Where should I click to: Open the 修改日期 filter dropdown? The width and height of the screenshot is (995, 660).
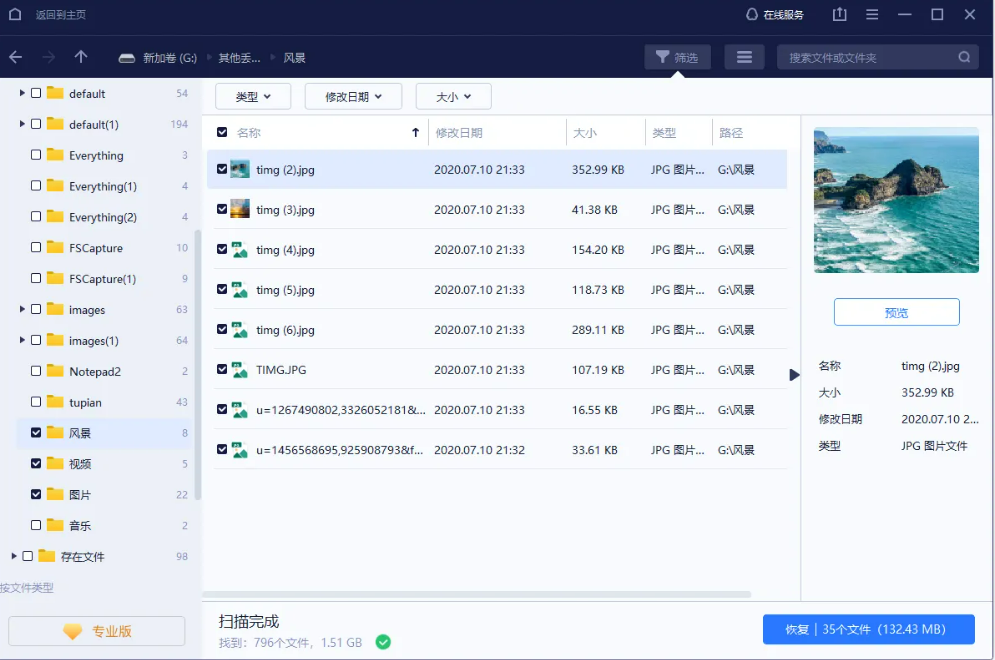tap(353, 96)
